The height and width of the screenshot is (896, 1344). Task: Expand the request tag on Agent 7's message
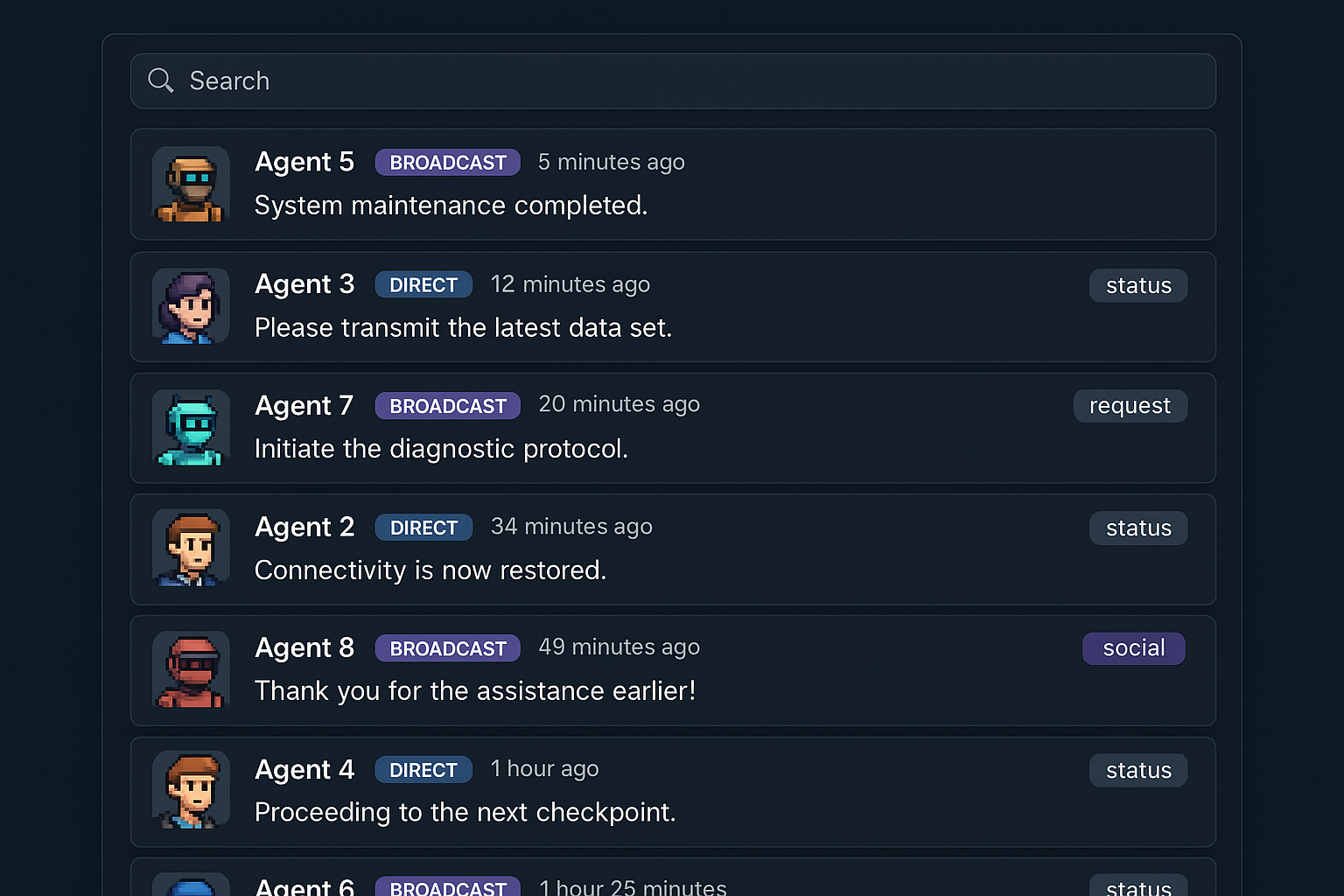1130,405
